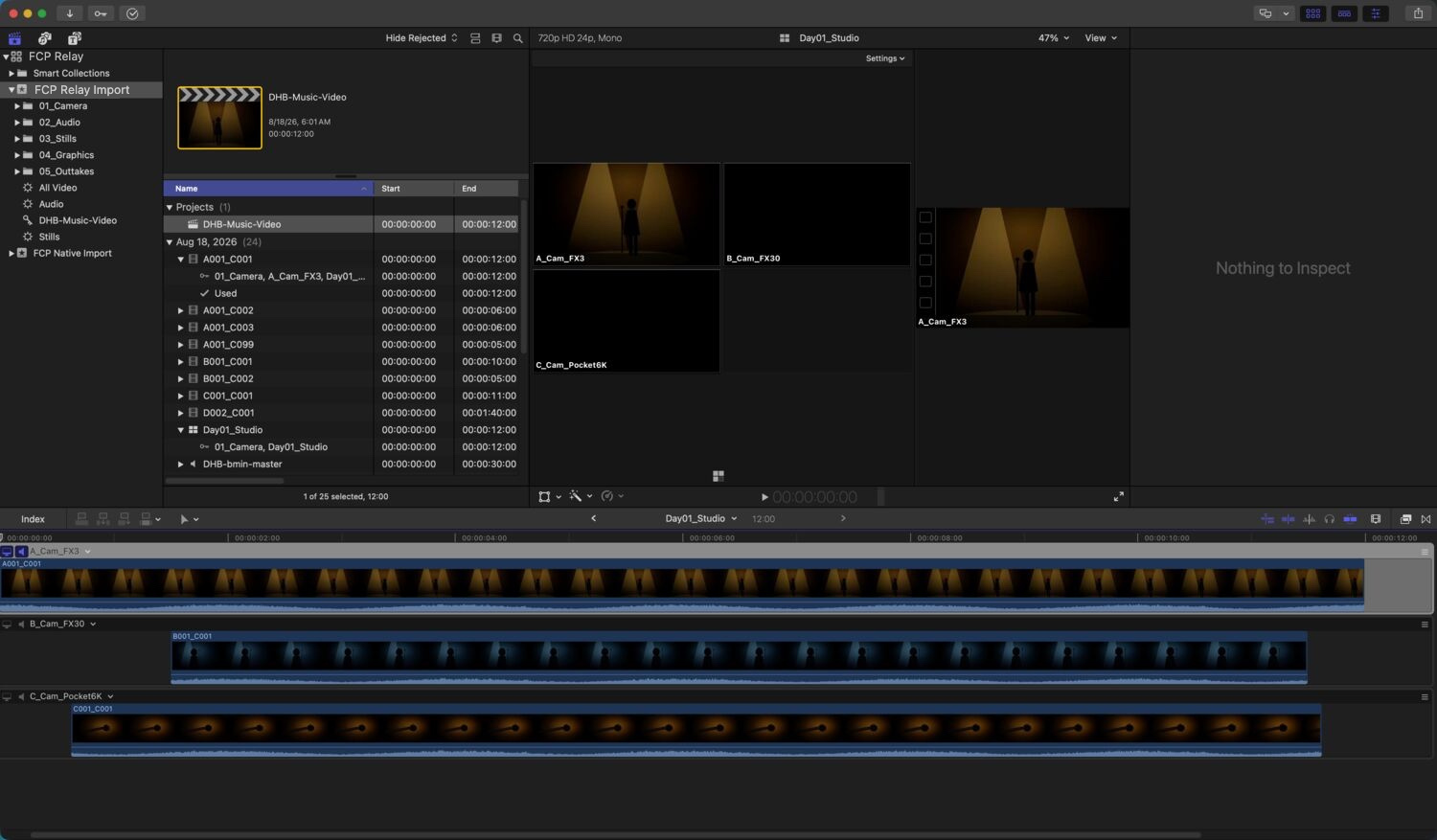
Task: Set B_Cam_FX30 as video monitoring angle
Action: click(7, 624)
